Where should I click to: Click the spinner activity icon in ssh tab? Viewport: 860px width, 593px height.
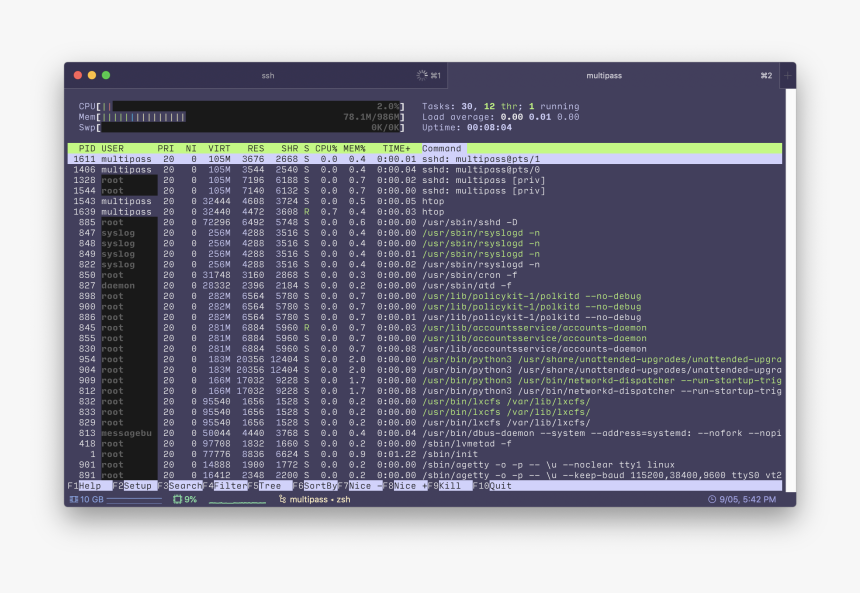point(421,75)
